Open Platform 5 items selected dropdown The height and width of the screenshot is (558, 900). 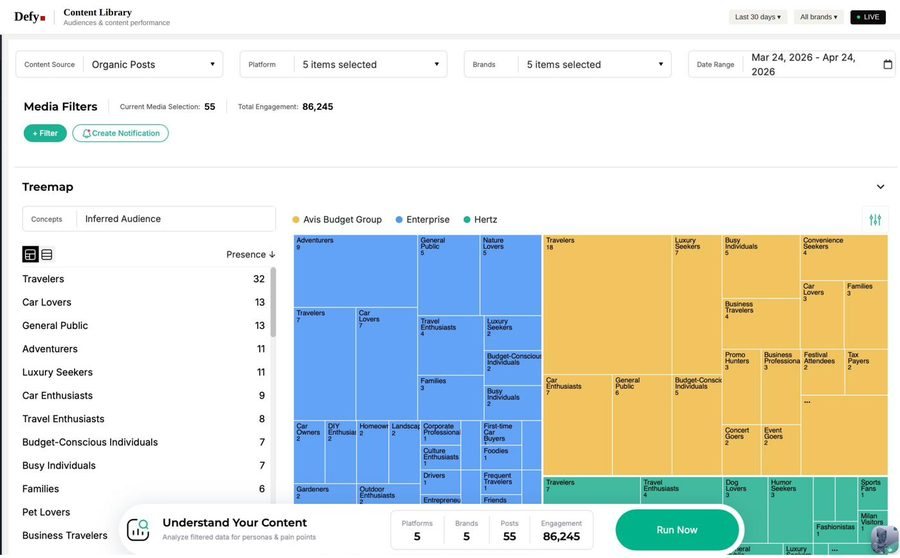(343, 64)
